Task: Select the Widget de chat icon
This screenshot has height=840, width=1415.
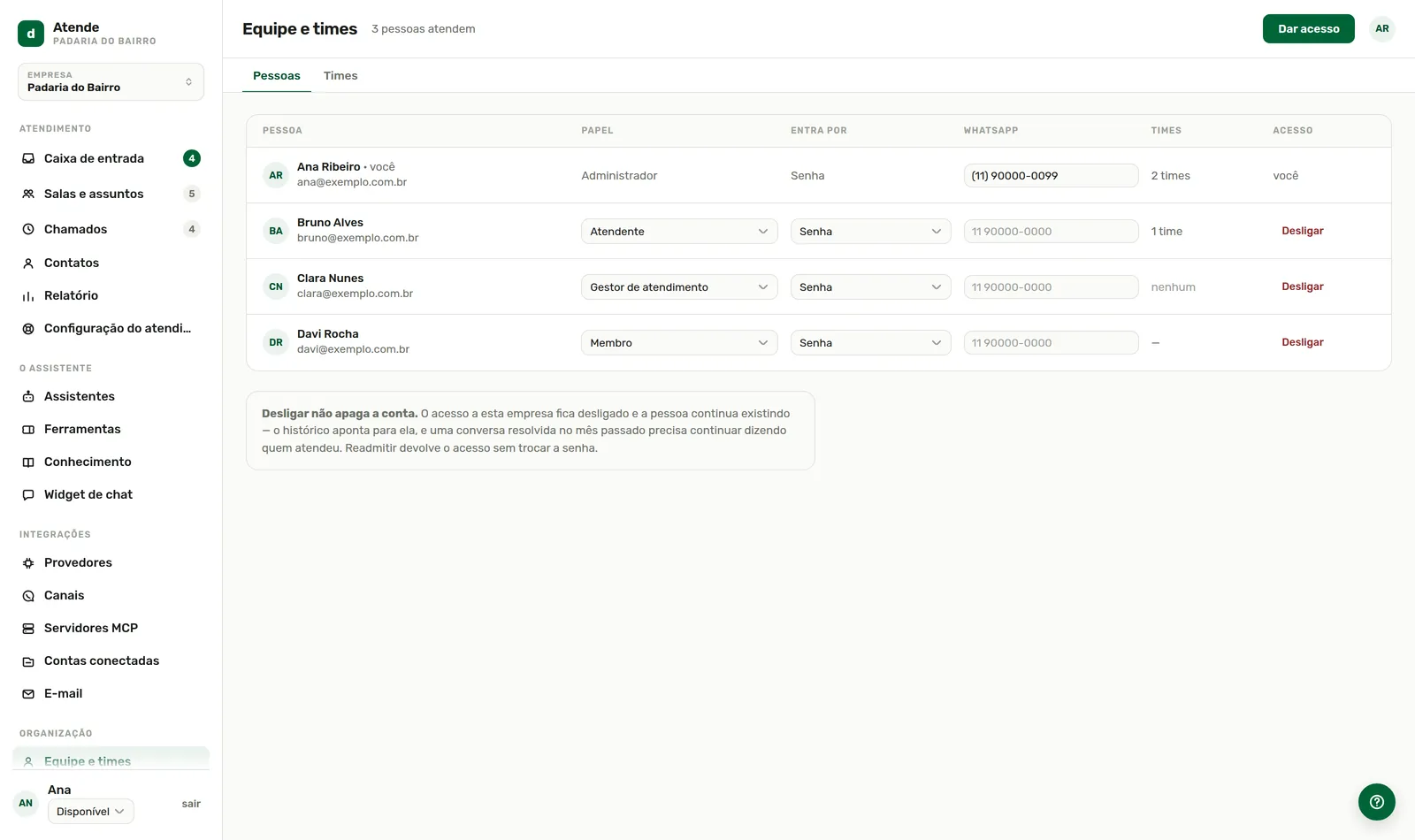Action: (x=28, y=494)
